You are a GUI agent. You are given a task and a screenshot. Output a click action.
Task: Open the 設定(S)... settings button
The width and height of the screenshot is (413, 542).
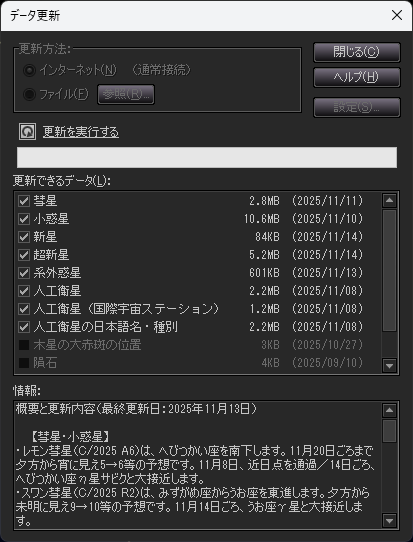click(x=357, y=108)
